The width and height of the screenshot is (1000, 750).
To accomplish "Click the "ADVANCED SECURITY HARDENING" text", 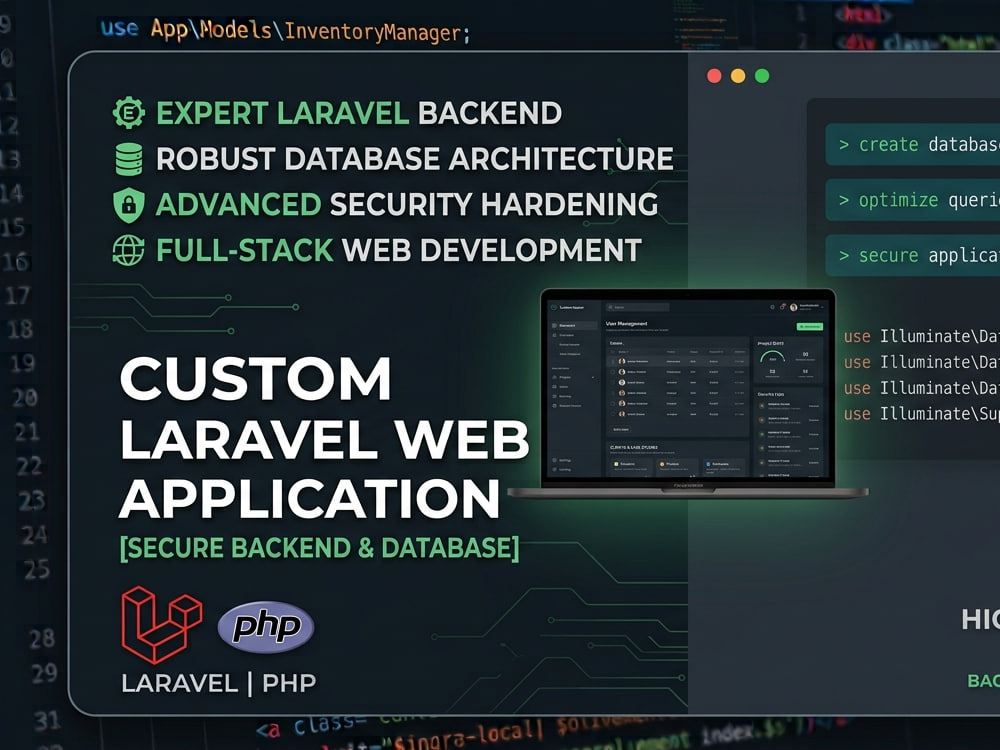I will click(407, 205).
